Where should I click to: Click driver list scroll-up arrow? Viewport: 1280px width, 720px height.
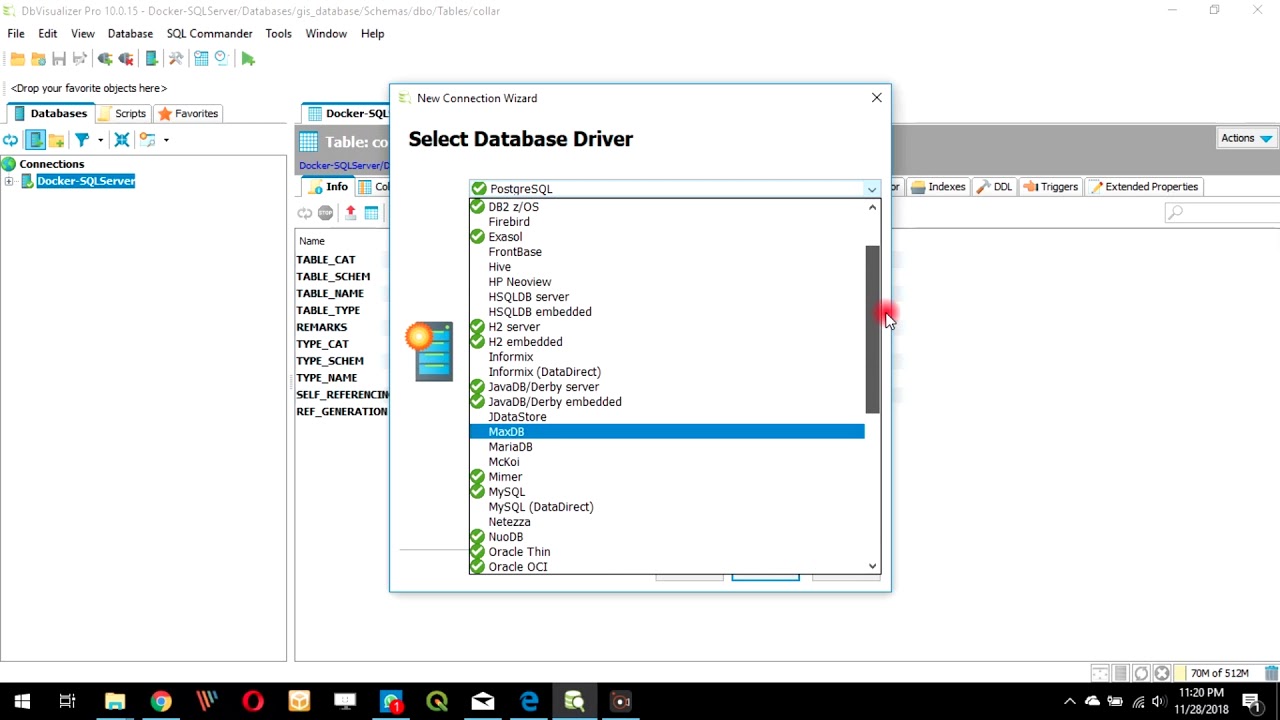point(872,207)
